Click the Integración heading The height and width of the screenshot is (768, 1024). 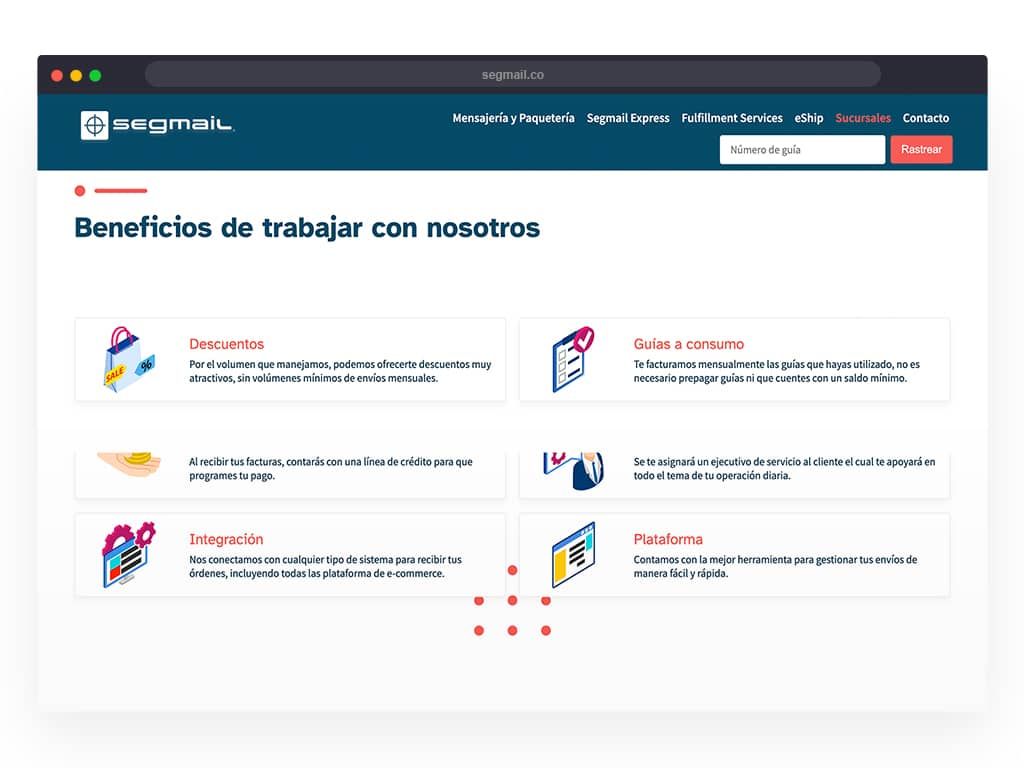pyautogui.click(x=226, y=539)
